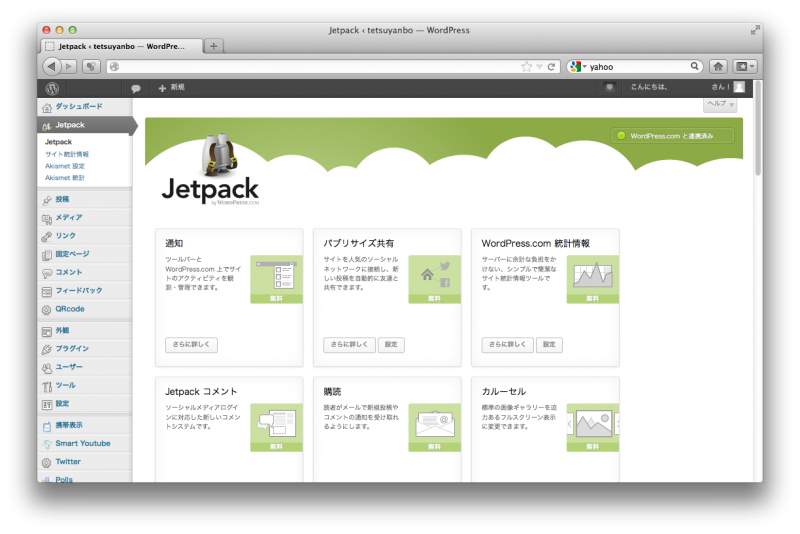Click the パブリサイズ共有 card thumbnail
This screenshot has height=534, width=800.
click(x=435, y=279)
